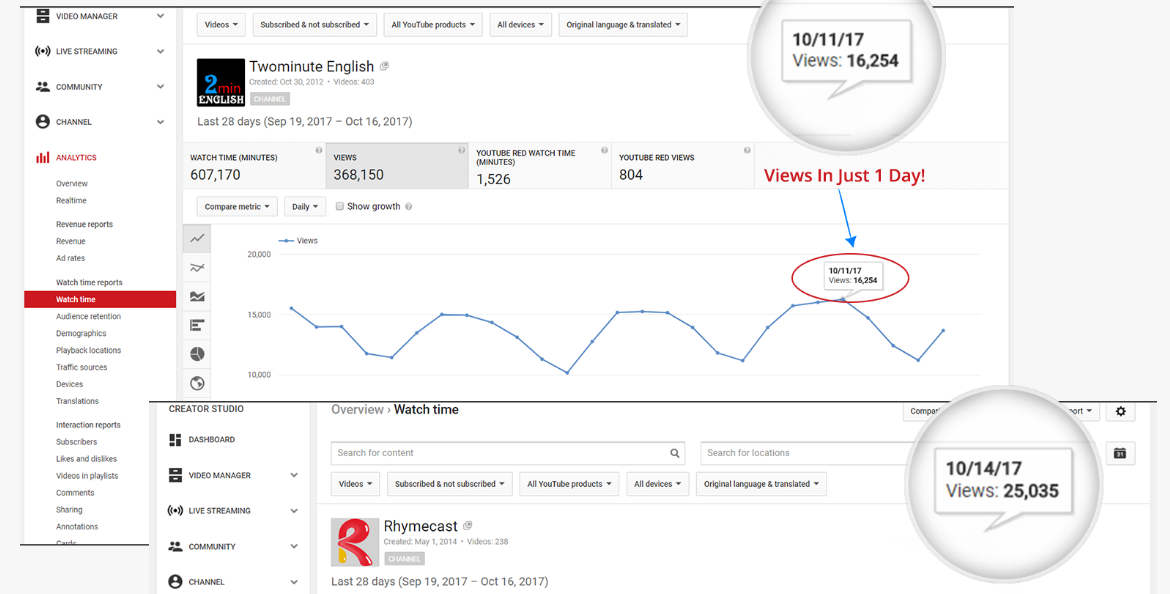
Task: Select the stacked area chart icon
Action: point(197,296)
